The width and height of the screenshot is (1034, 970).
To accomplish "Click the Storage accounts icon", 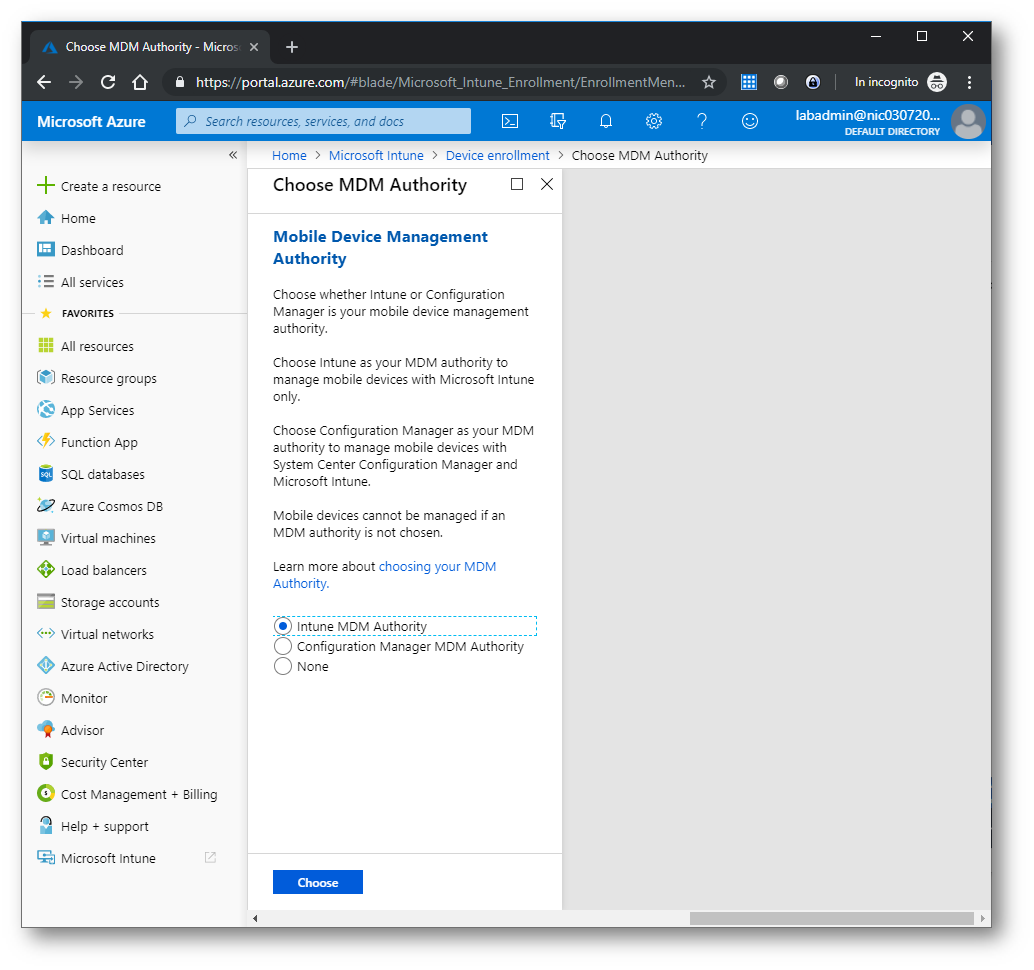I will pos(46,601).
